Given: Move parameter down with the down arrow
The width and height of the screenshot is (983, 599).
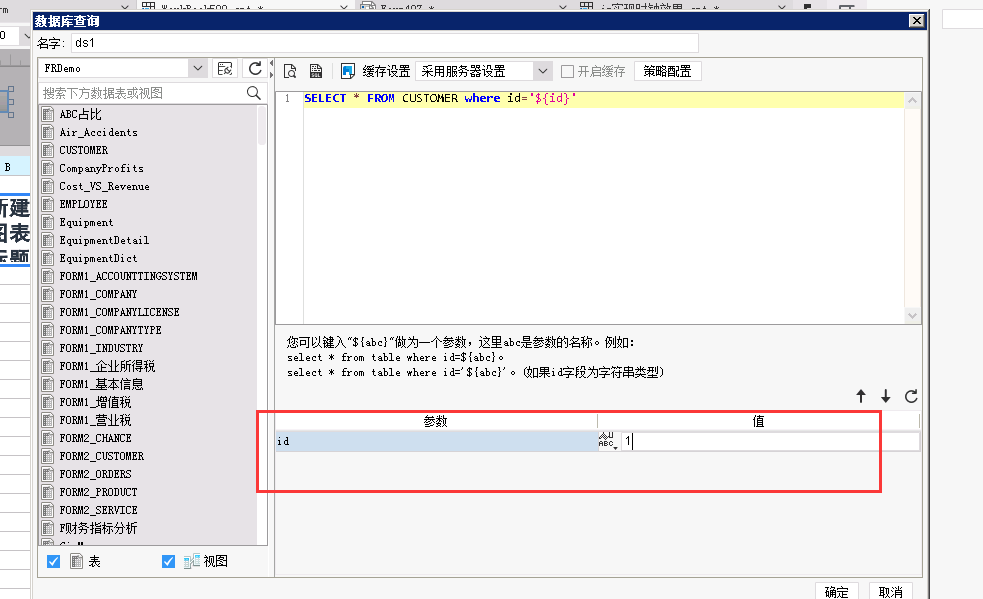Looking at the screenshot, I should point(886,396).
